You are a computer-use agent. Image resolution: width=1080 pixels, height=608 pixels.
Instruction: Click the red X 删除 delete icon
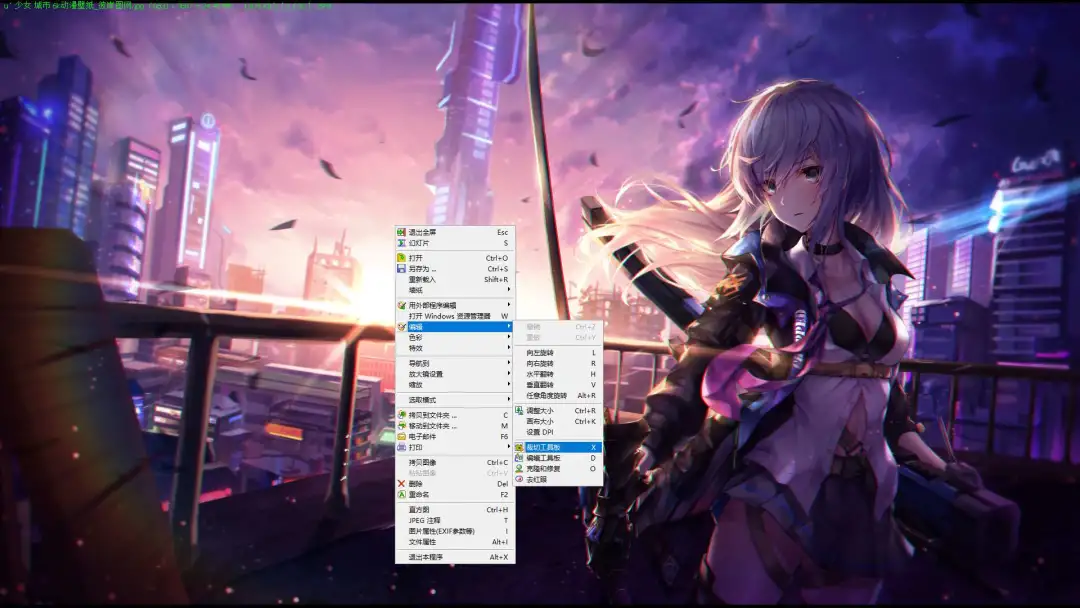tap(401, 483)
